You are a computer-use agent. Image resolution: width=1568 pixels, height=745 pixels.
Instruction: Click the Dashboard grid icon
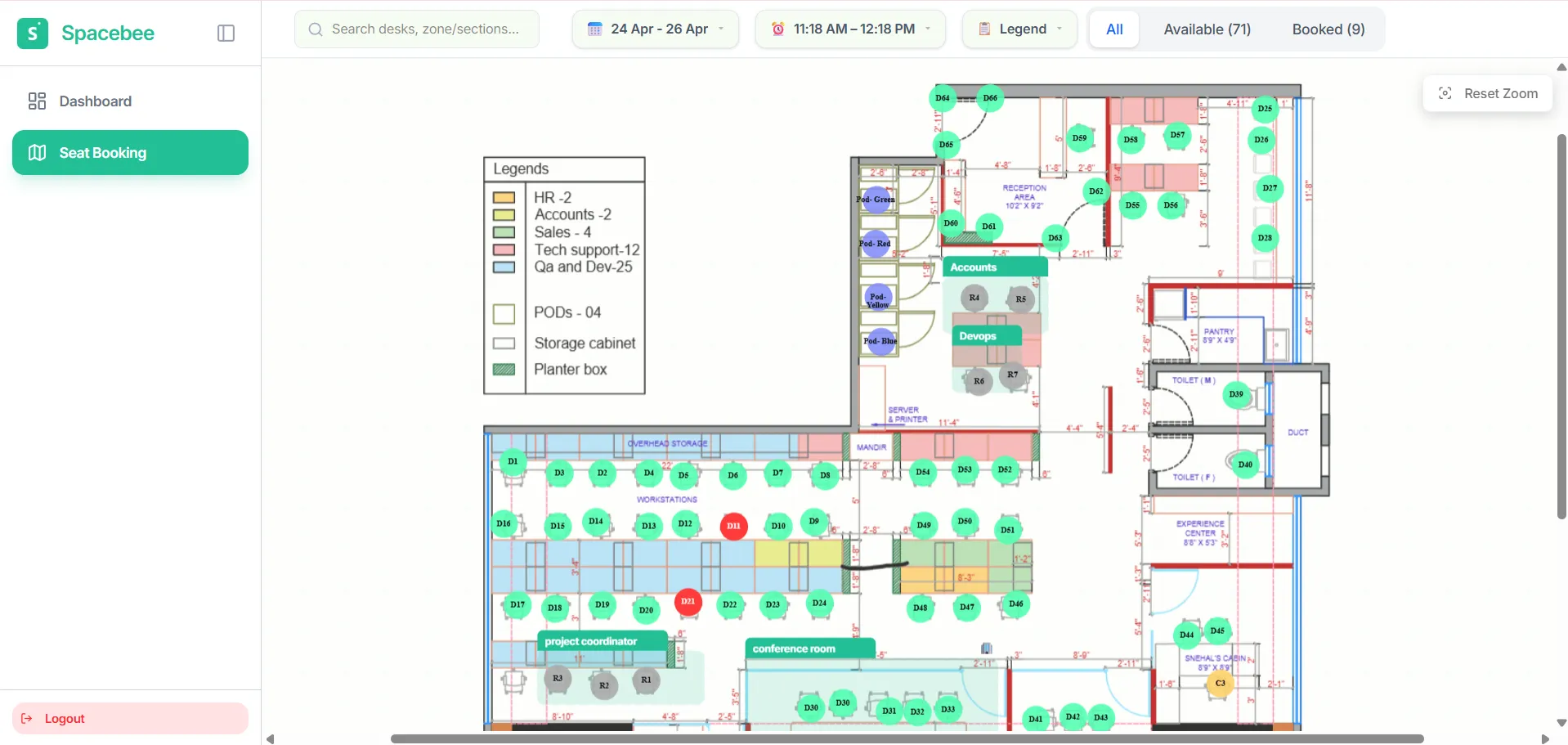[37, 101]
